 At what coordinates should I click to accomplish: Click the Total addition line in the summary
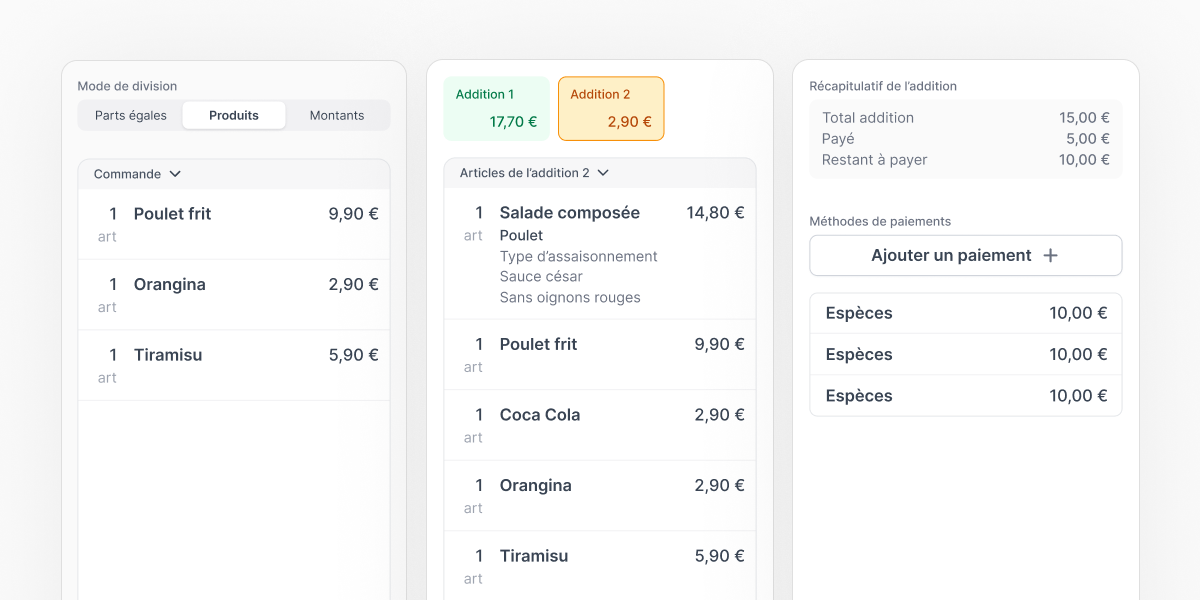click(x=965, y=117)
